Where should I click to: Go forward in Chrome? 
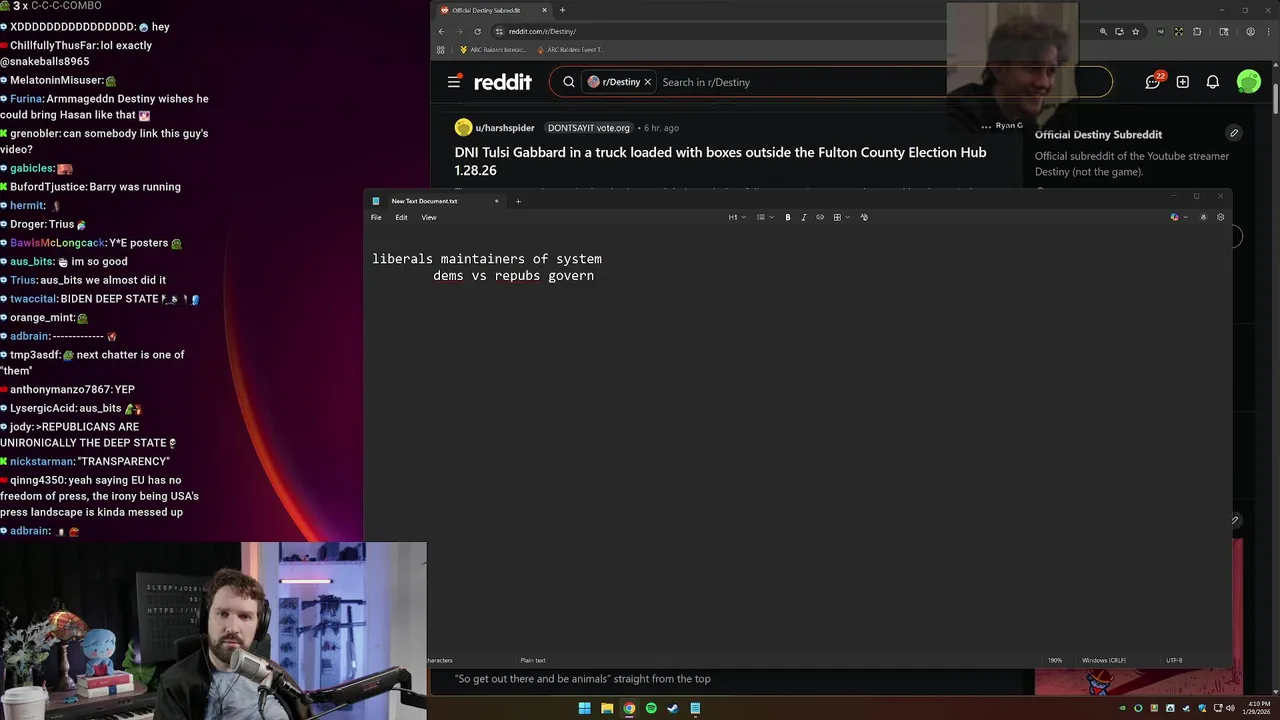(459, 31)
